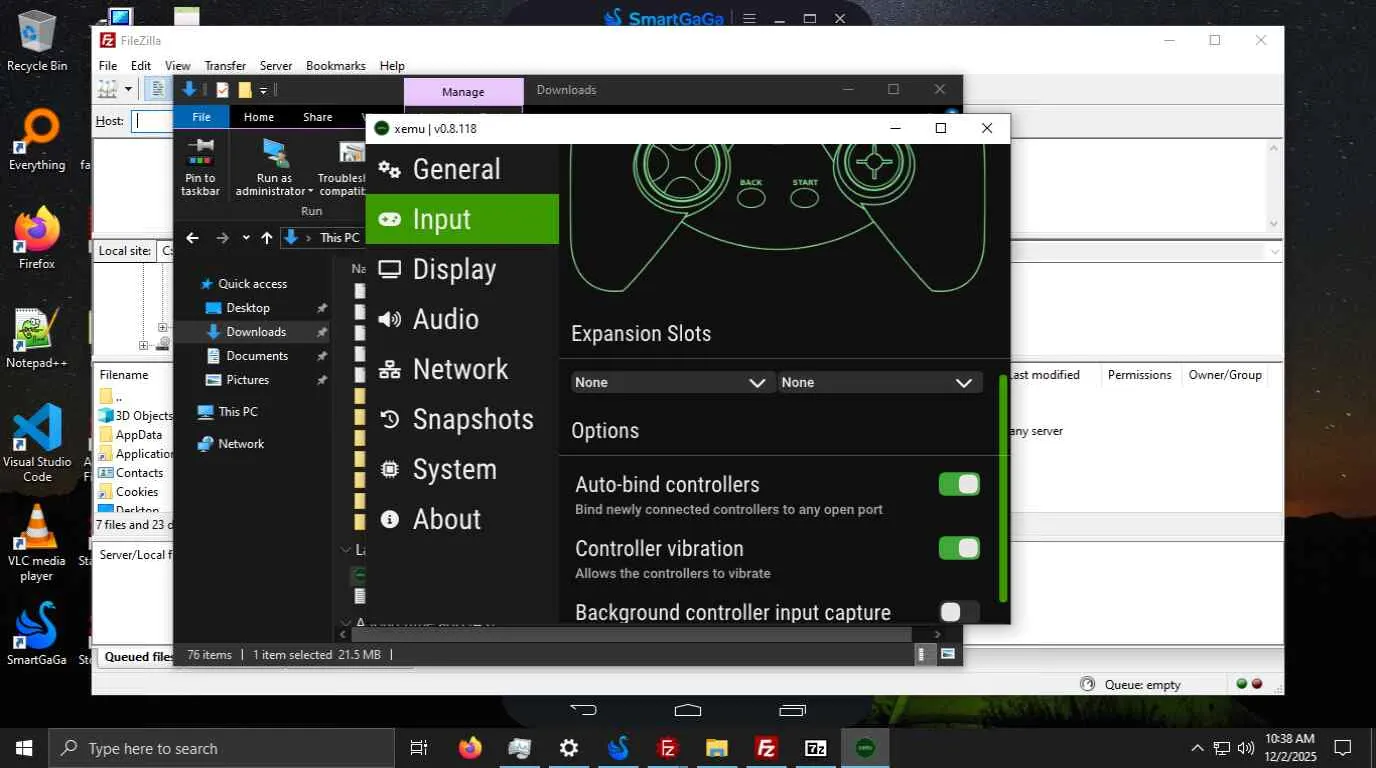This screenshot has height=768, width=1376.
Task: Open the Windows Start menu
Action: point(24,748)
